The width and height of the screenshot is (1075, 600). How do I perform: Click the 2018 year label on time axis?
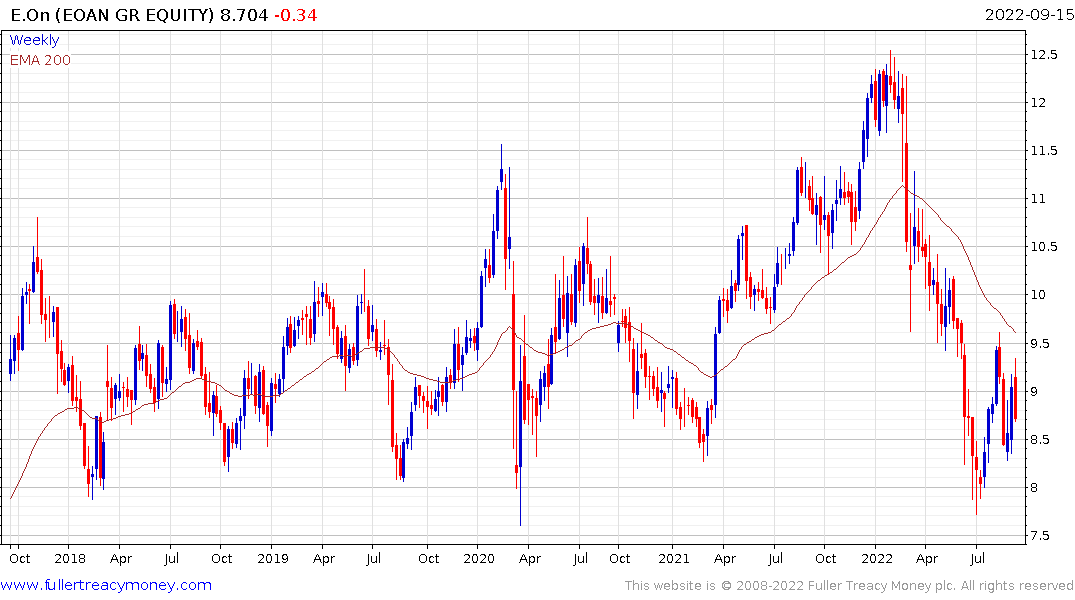[x=71, y=558]
